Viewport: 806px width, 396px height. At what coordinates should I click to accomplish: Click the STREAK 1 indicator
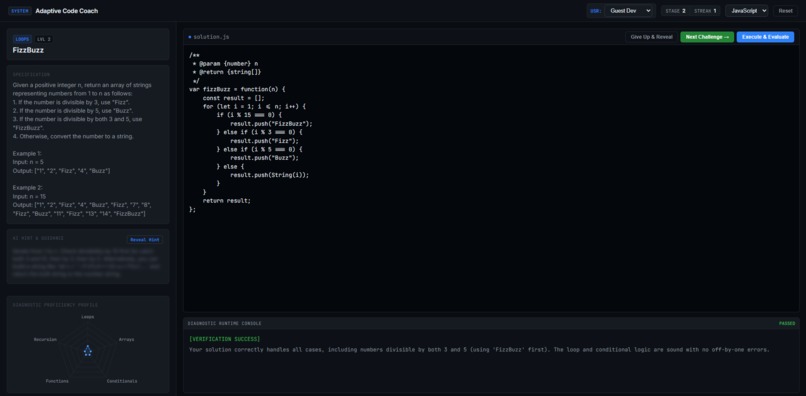tap(705, 11)
